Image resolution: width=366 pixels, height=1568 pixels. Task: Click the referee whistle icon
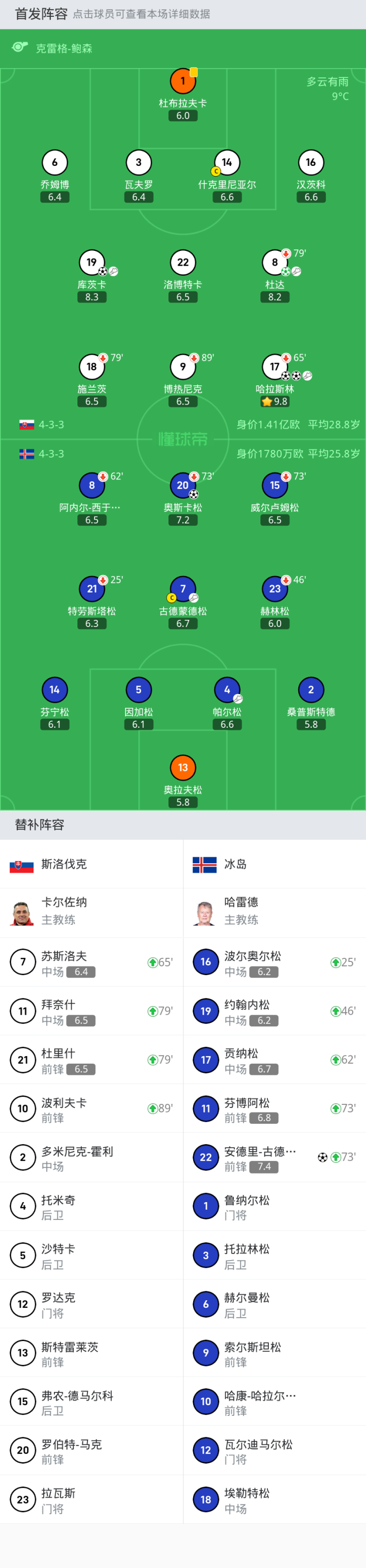tap(20, 47)
